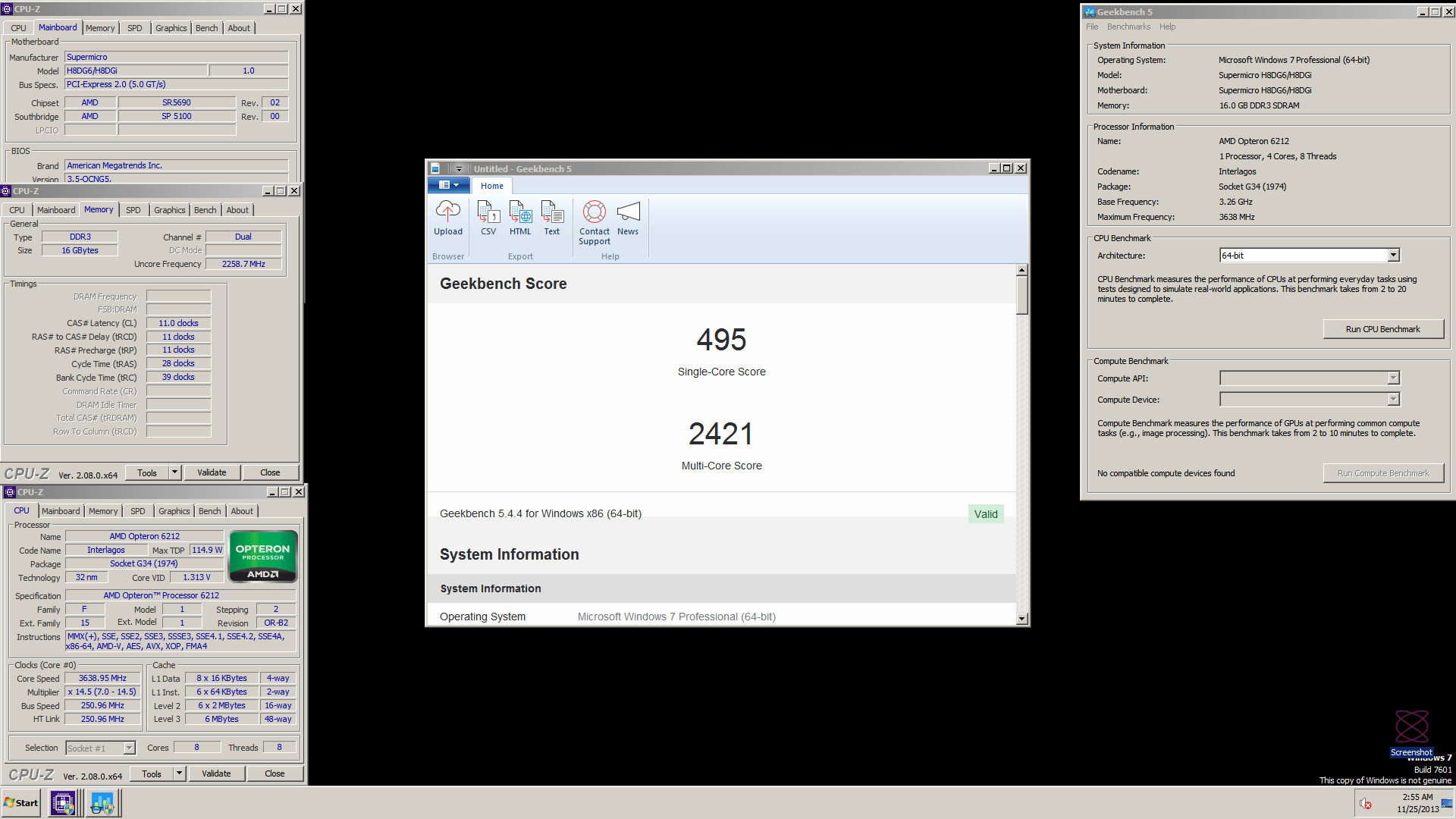1456x819 pixels.
Task: Switch to CPU tab in top CPU-Z window
Action: (x=18, y=28)
